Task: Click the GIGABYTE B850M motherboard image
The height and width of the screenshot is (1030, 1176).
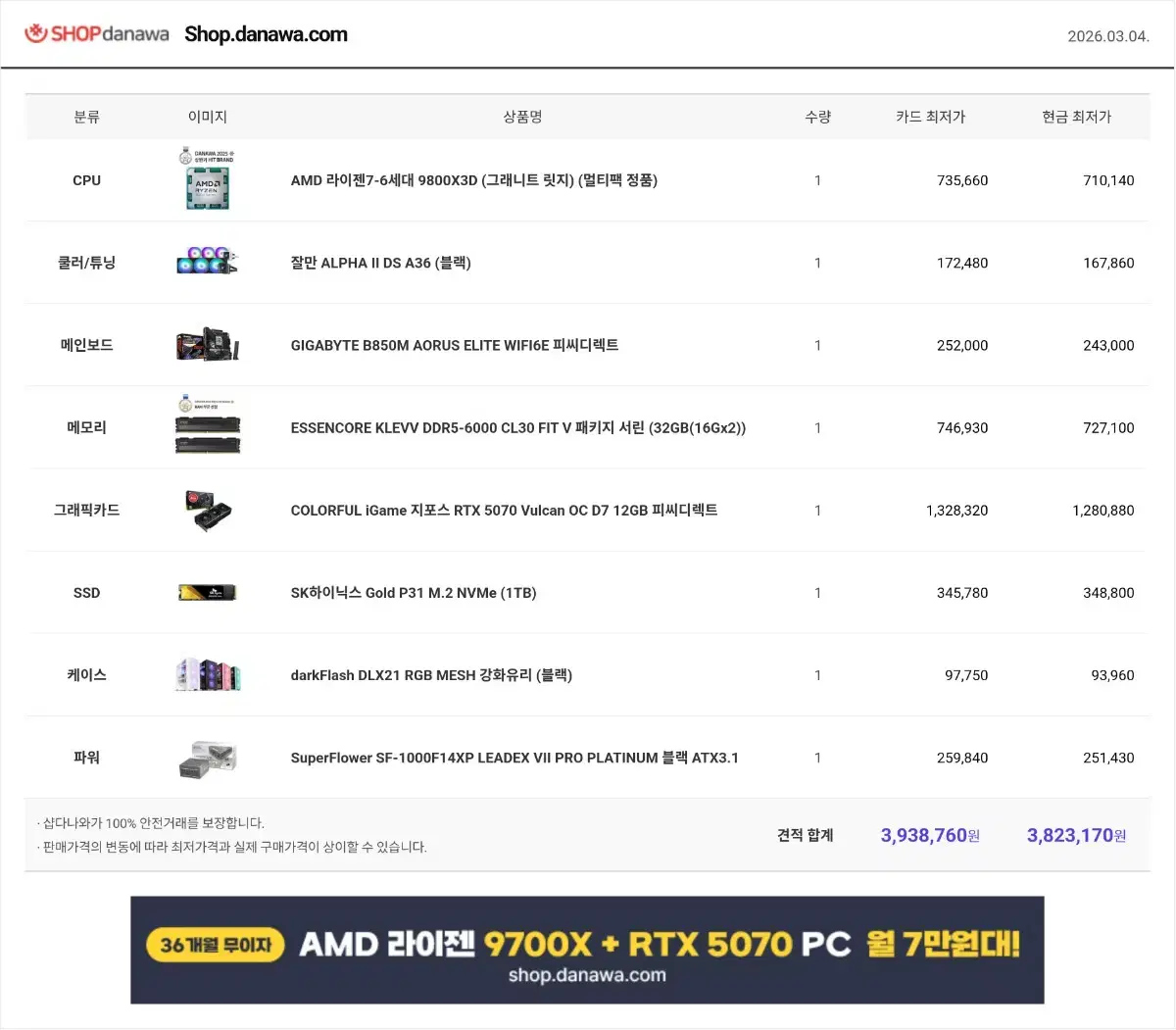Action: [x=207, y=344]
